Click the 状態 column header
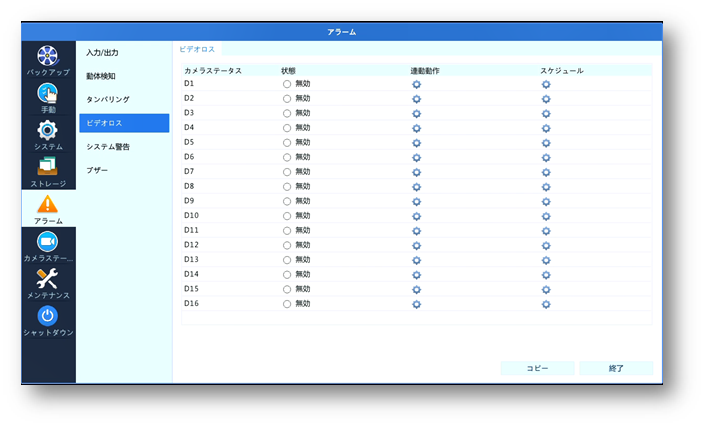 [x=288, y=71]
